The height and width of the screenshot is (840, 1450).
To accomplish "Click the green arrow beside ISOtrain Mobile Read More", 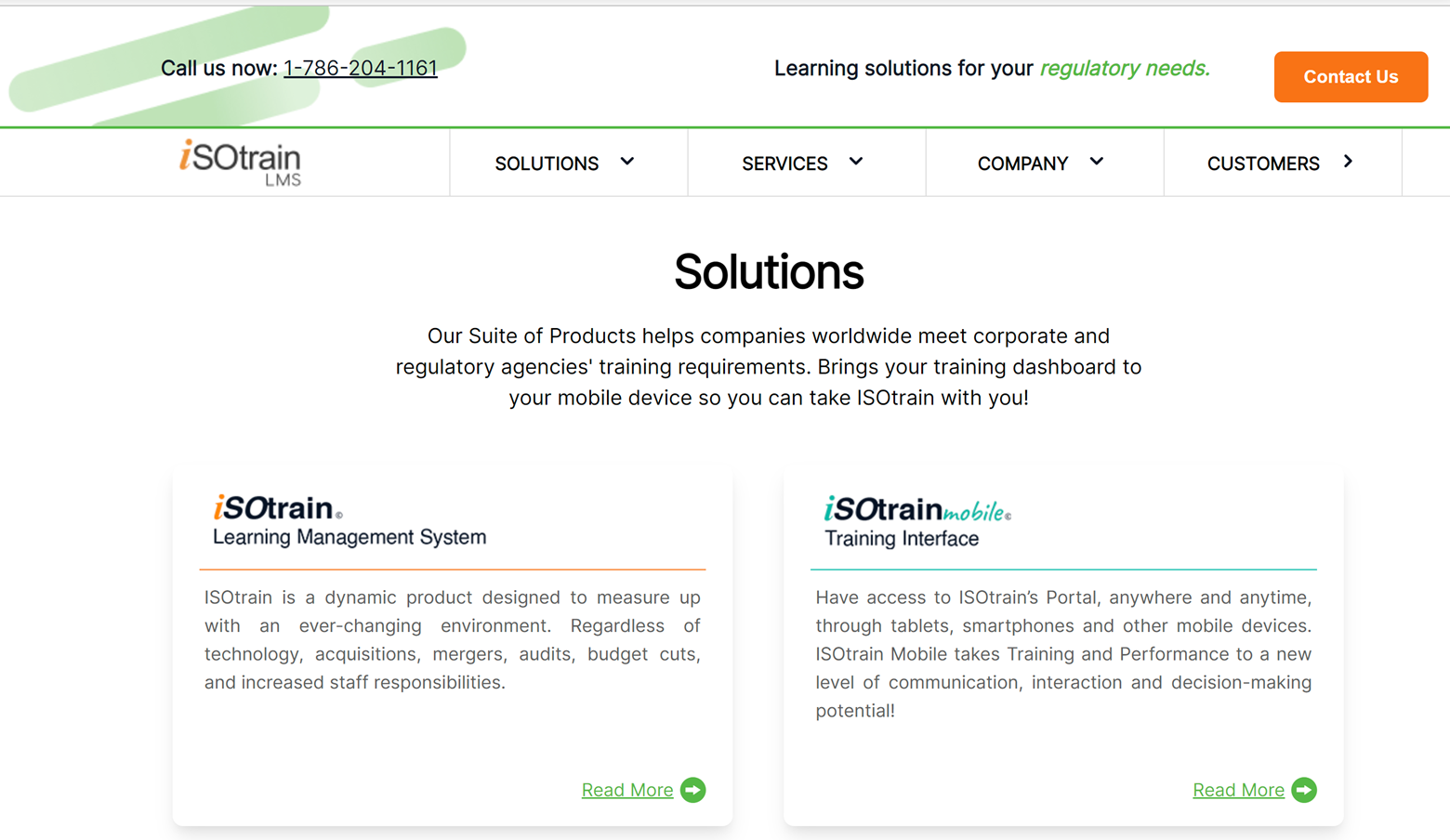I will point(1305,790).
